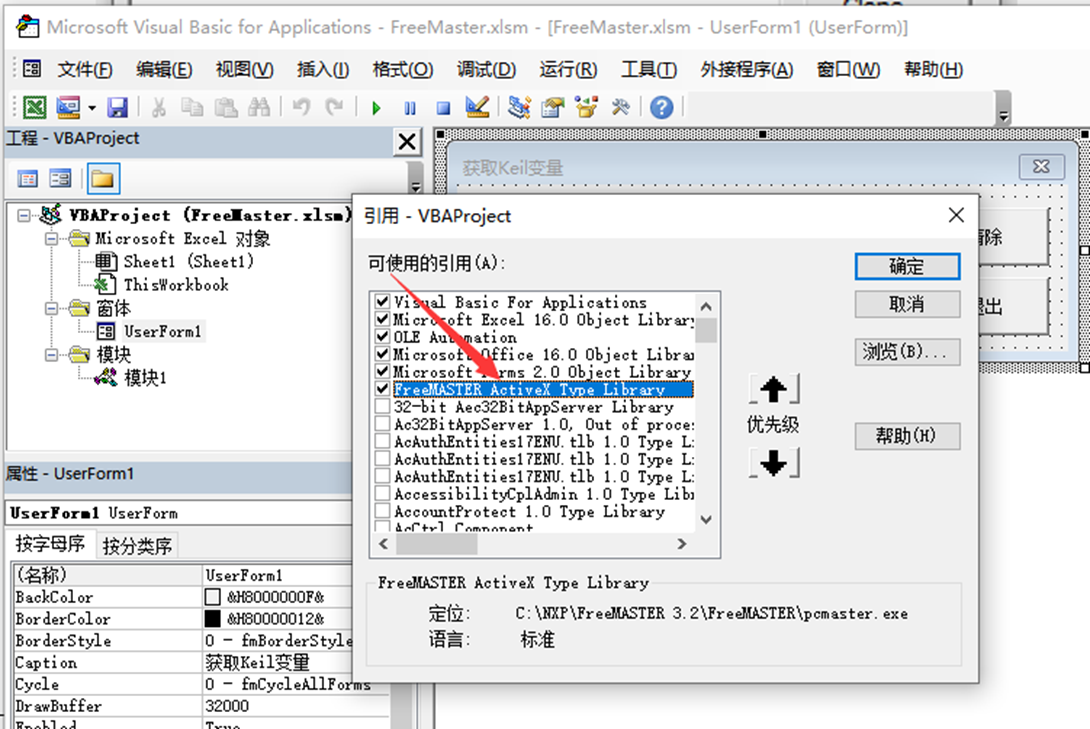Viewport: 1090px width, 729px height.
Task: Uncheck Visual Basic For Applications reference
Action: tap(382, 302)
